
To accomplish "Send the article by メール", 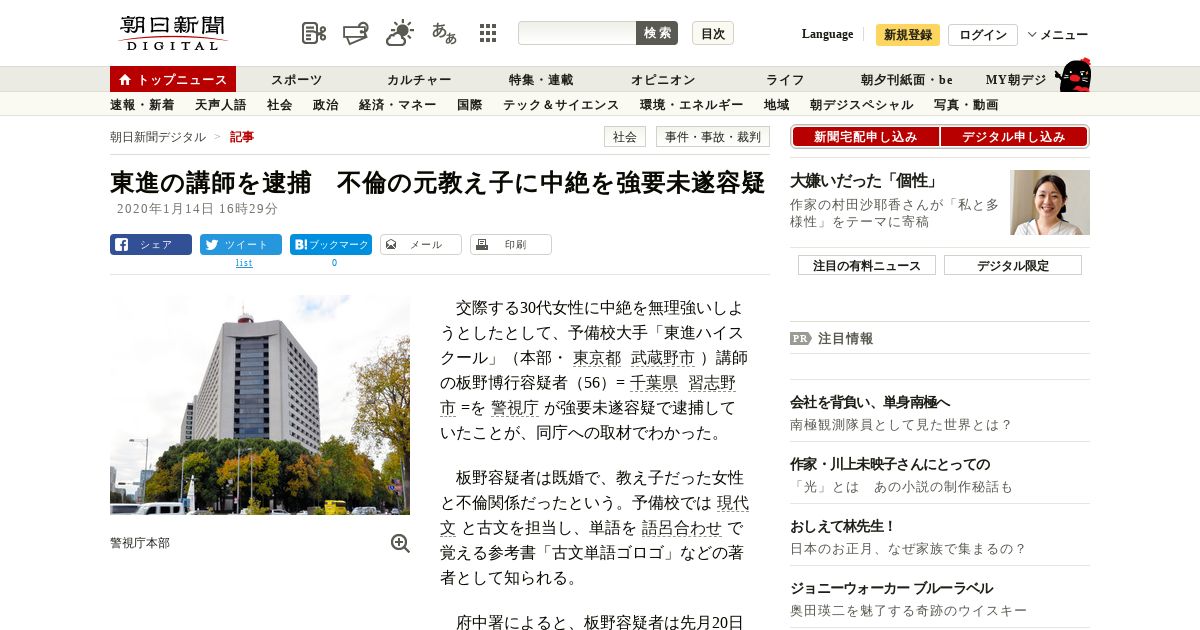I will [421, 244].
